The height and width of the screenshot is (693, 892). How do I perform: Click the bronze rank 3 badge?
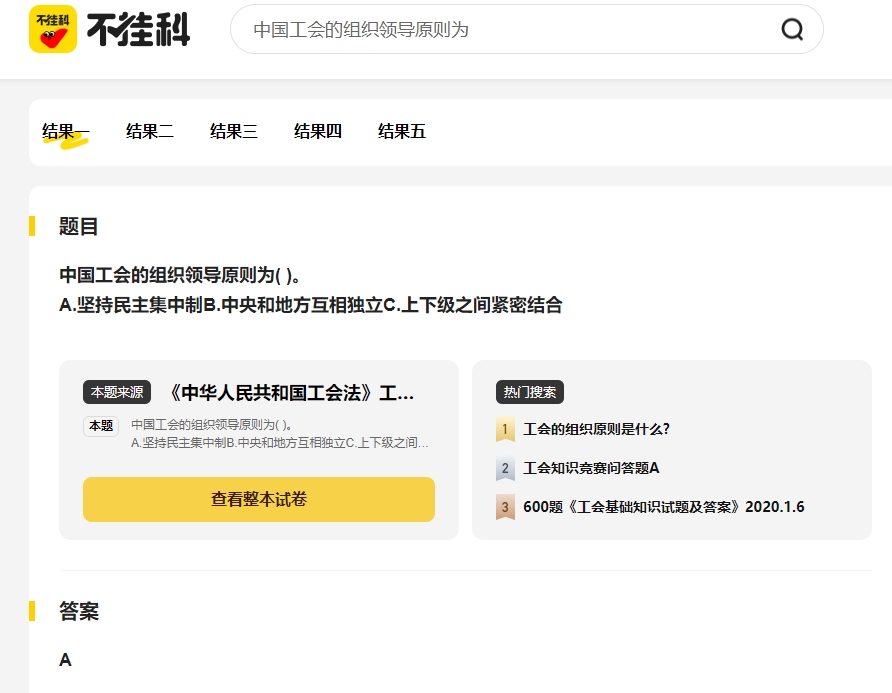(505, 506)
